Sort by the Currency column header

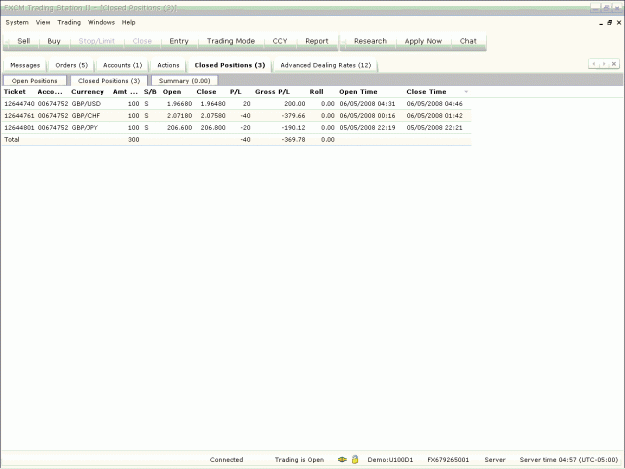[87, 92]
